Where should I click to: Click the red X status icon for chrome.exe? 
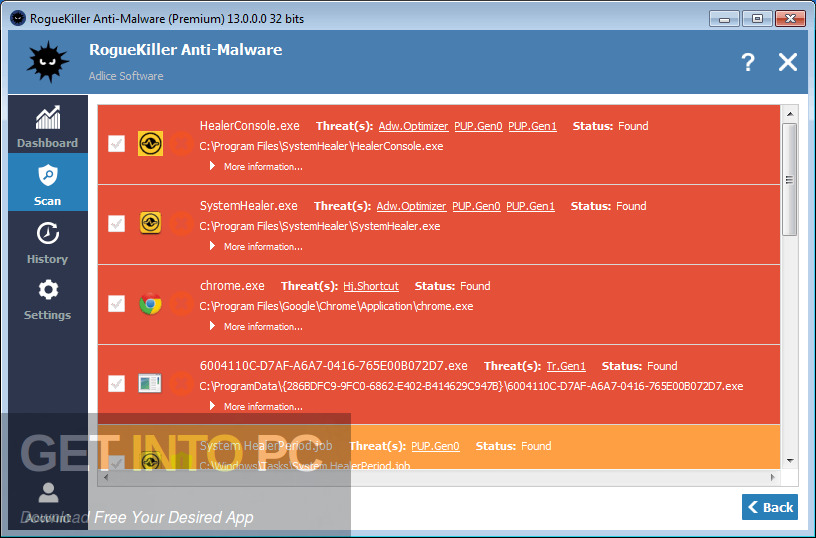182,303
